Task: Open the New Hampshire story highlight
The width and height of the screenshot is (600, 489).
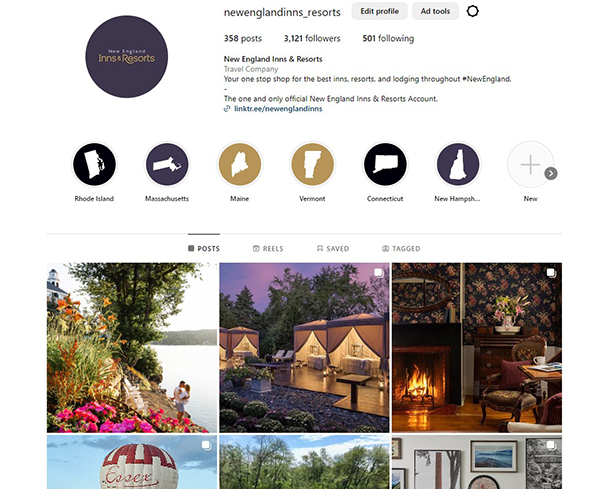Action: [458, 165]
